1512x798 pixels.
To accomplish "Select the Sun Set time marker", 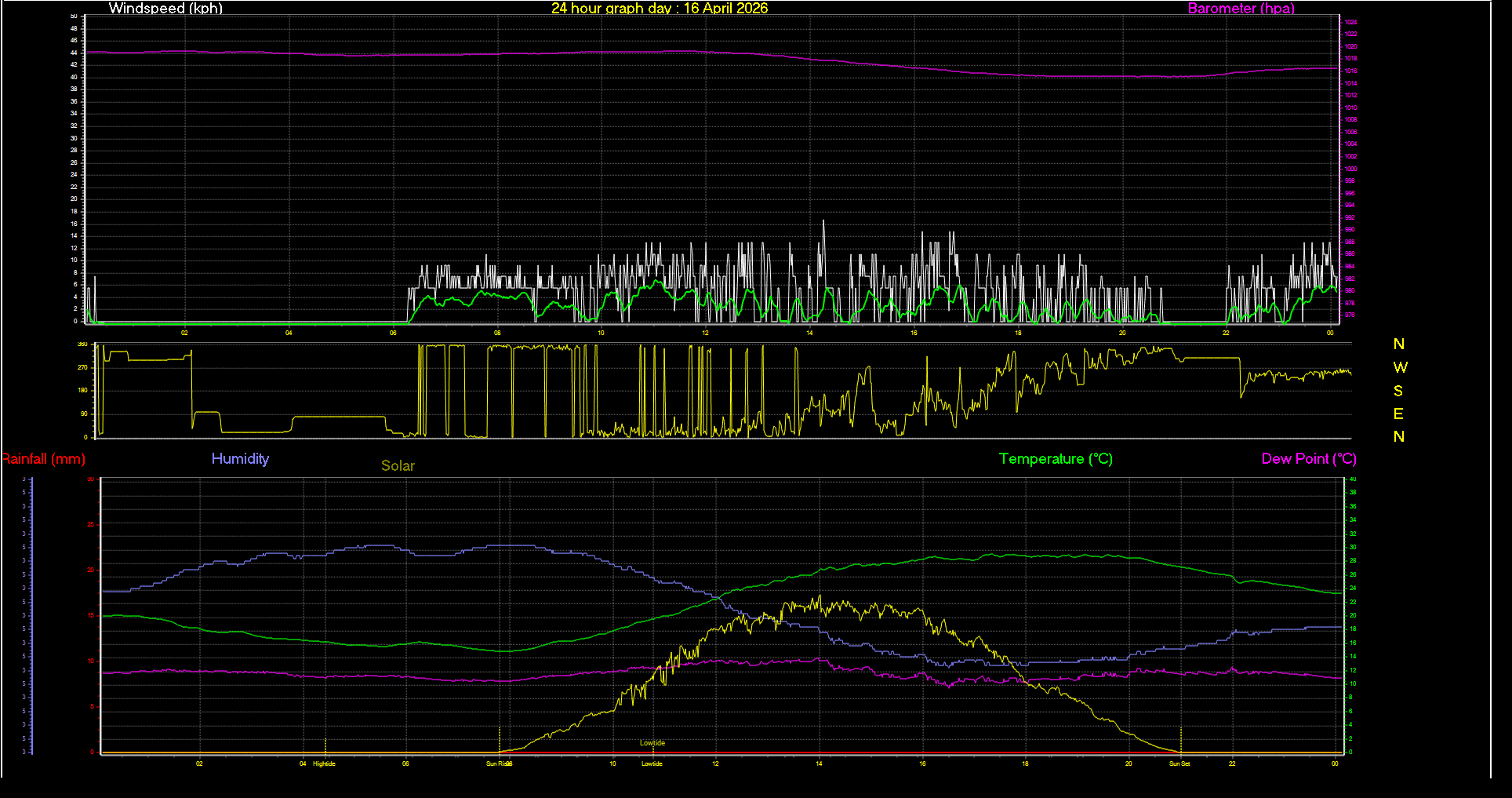I will tap(1179, 763).
